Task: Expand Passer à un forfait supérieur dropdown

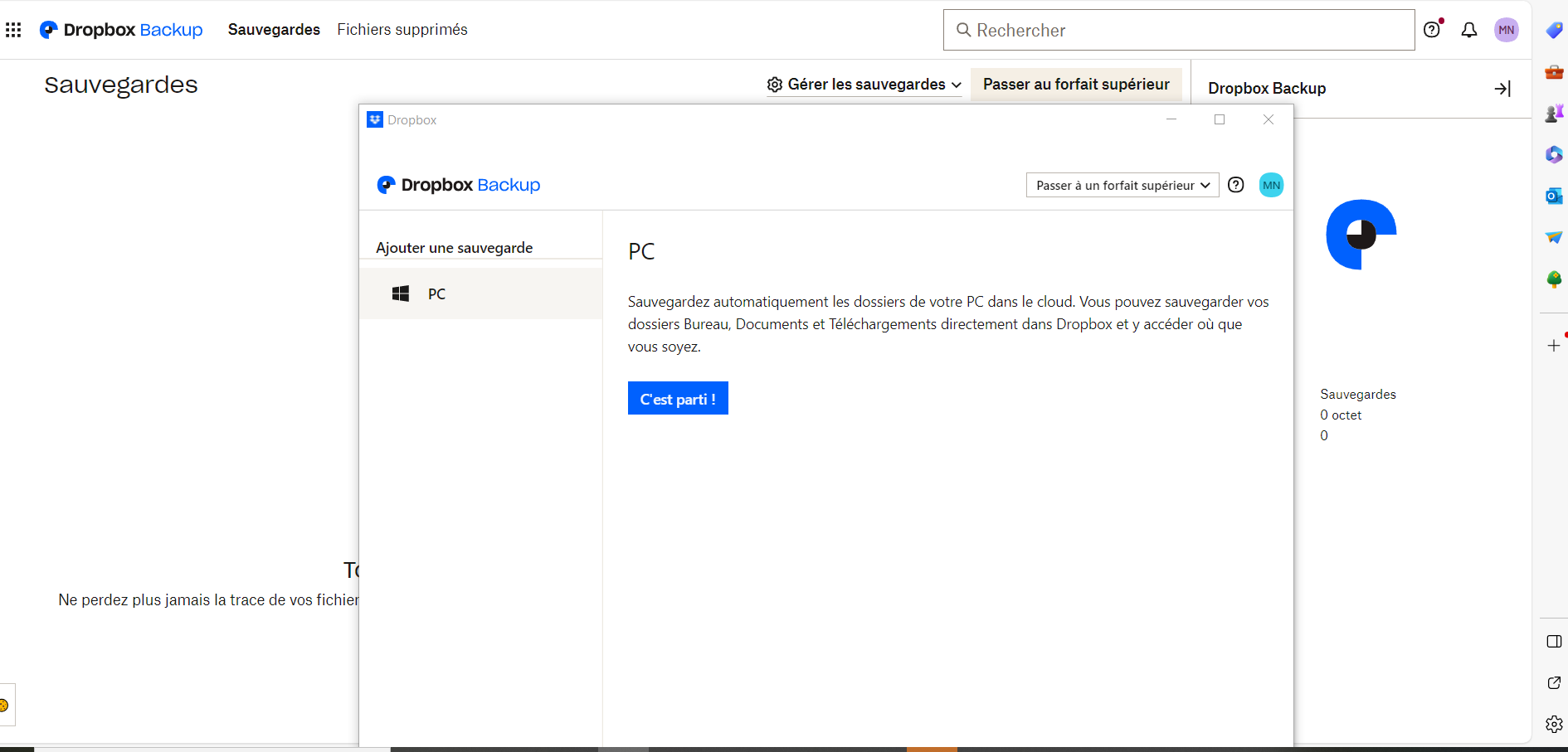Action: (x=1122, y=185)
